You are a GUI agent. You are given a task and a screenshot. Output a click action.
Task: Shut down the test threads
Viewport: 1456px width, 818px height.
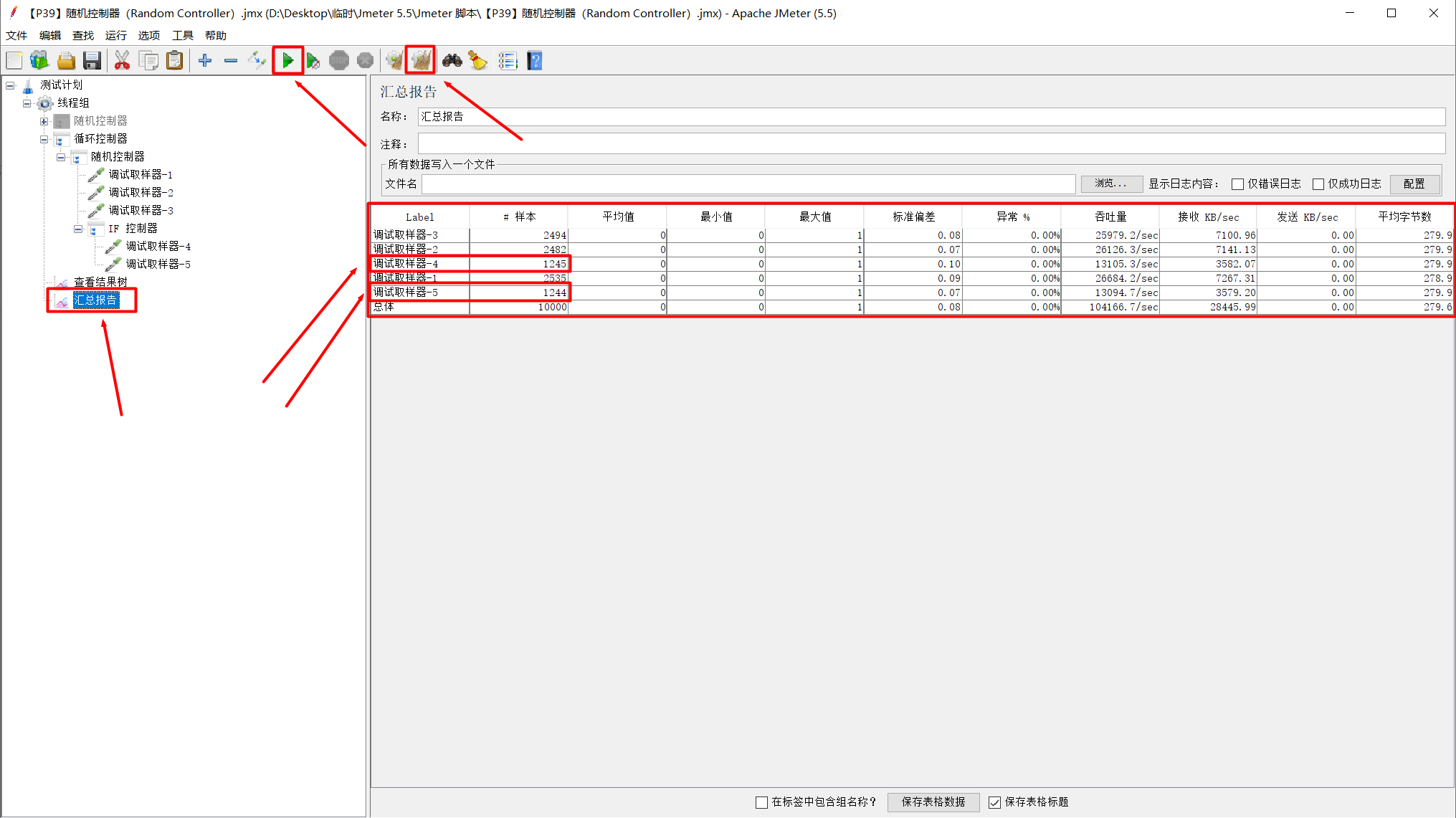point(365,61)
